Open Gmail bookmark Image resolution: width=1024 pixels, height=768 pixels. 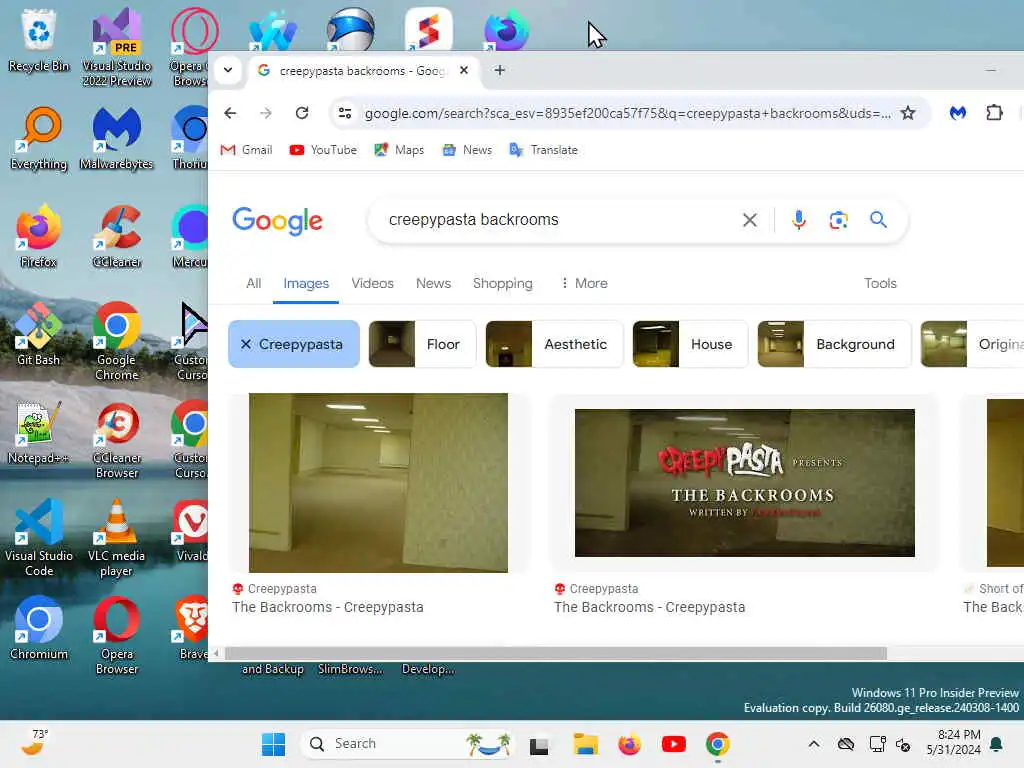[x=246, y=150]
